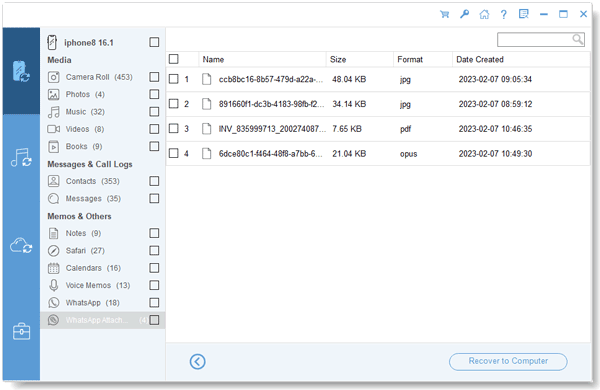This screenshot has width=600, height=390.
Task: Click the Notes page icon
Action: tap(54, 233)
